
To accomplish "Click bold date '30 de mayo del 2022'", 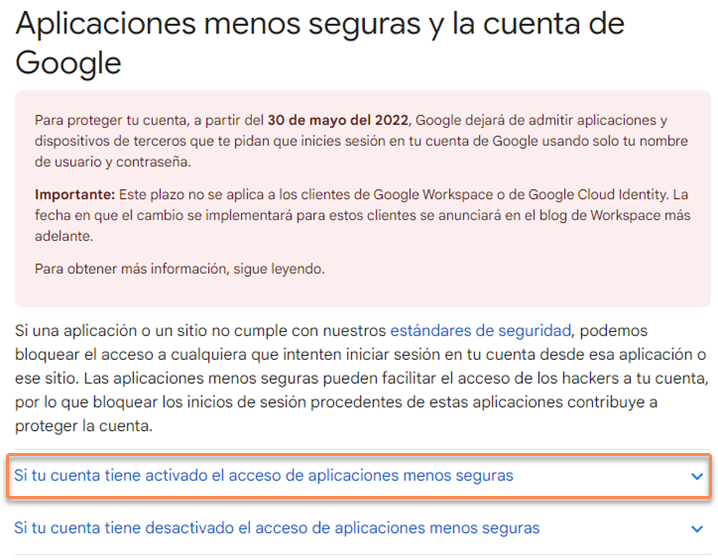I will (338, 120).
